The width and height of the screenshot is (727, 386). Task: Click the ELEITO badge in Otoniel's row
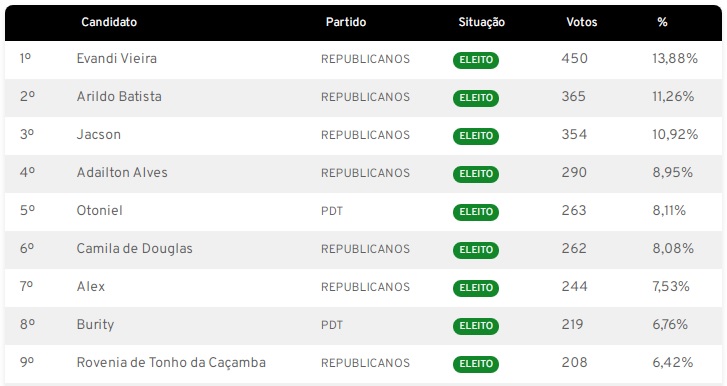coord(476,212)
